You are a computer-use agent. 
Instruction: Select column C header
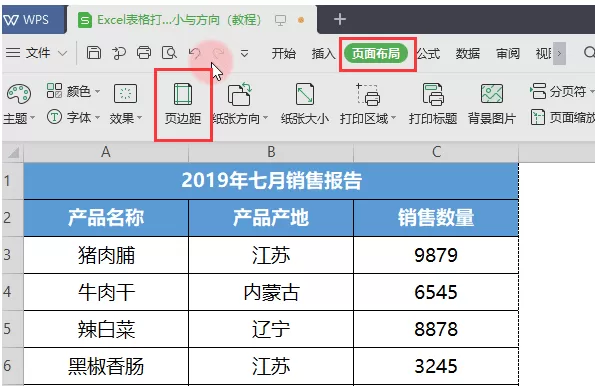(436, 153)
